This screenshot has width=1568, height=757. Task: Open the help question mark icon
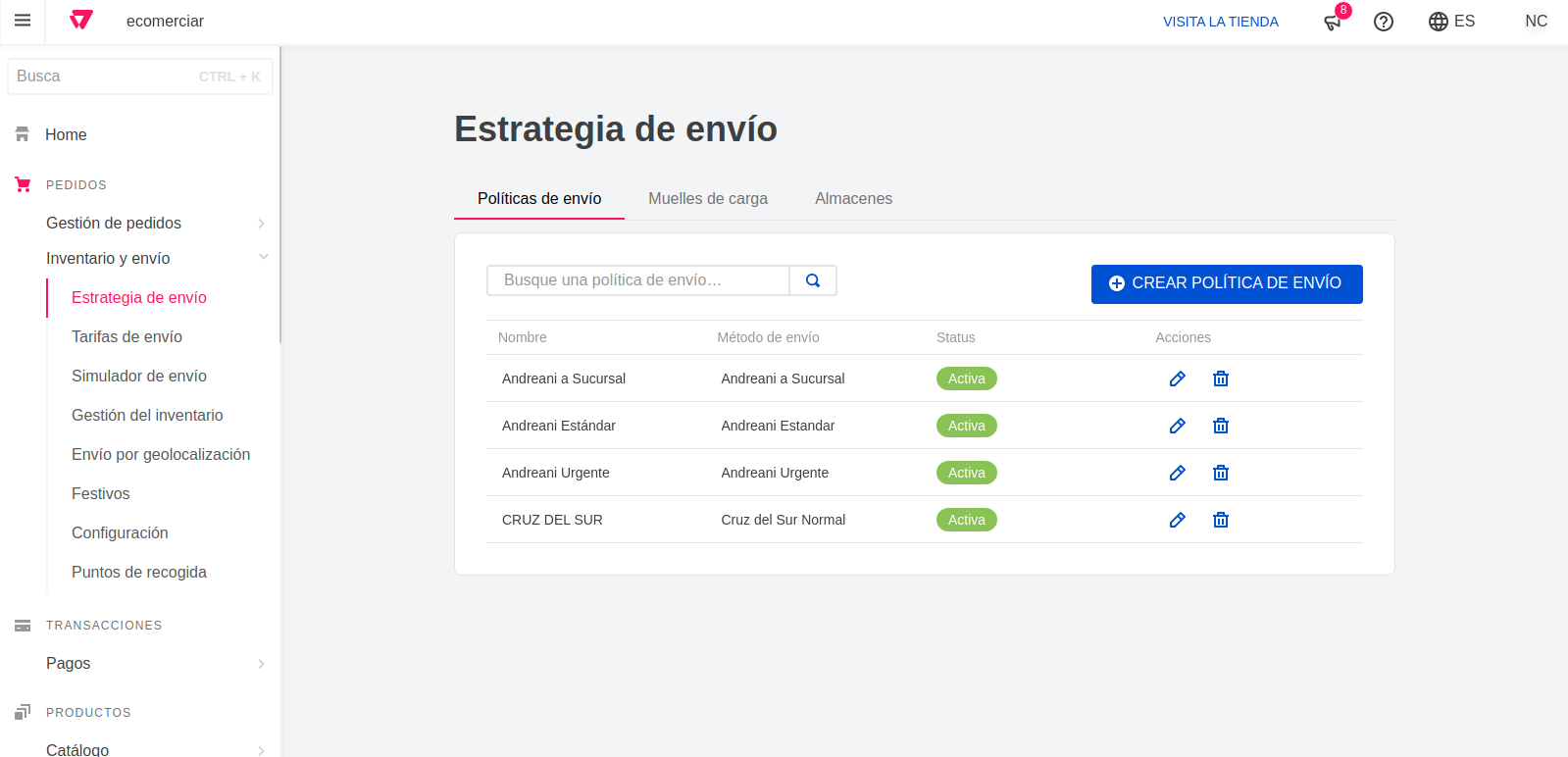(x=1383, y=22)
